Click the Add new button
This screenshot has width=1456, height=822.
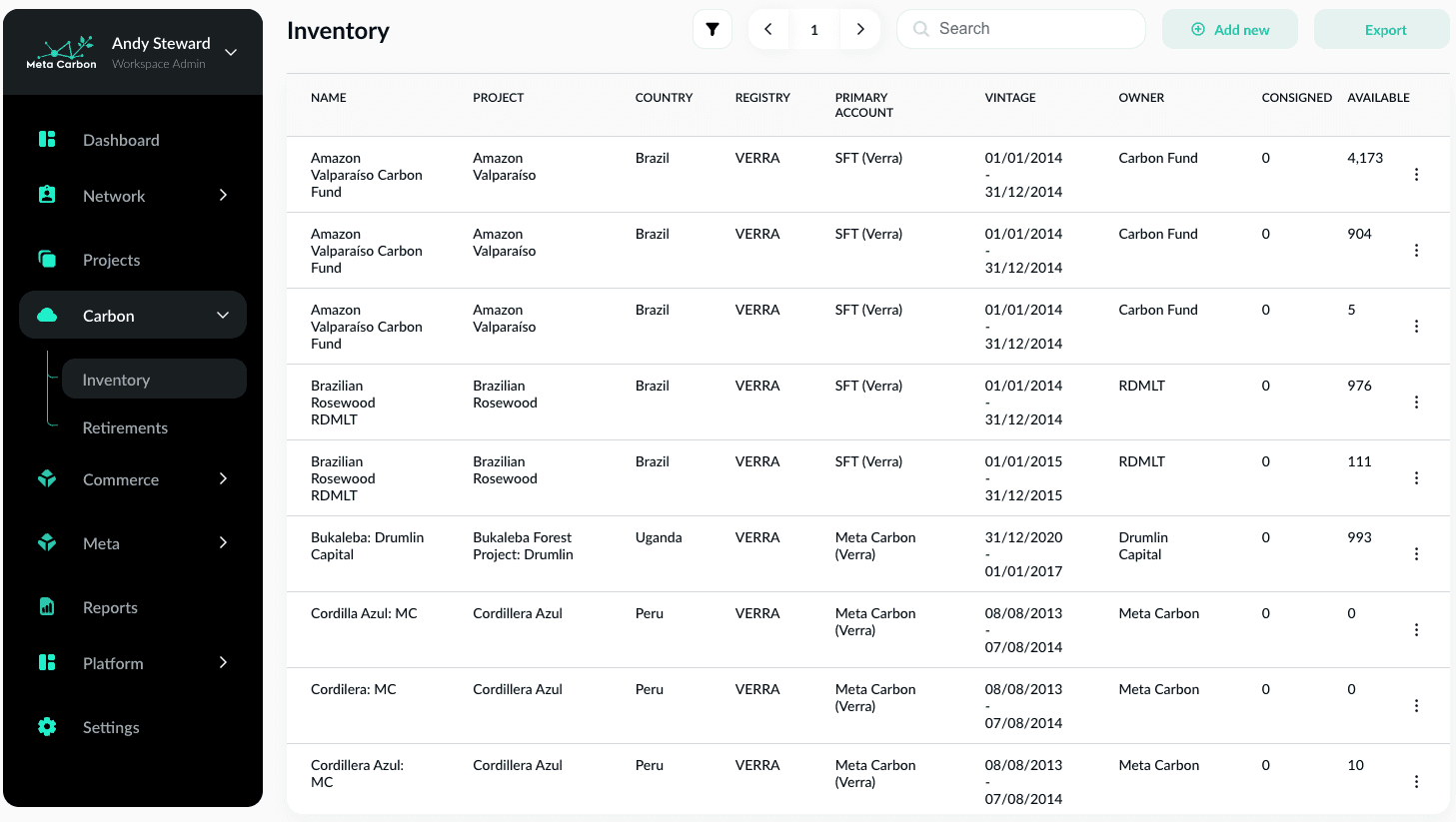click(x=1230, y=29)
